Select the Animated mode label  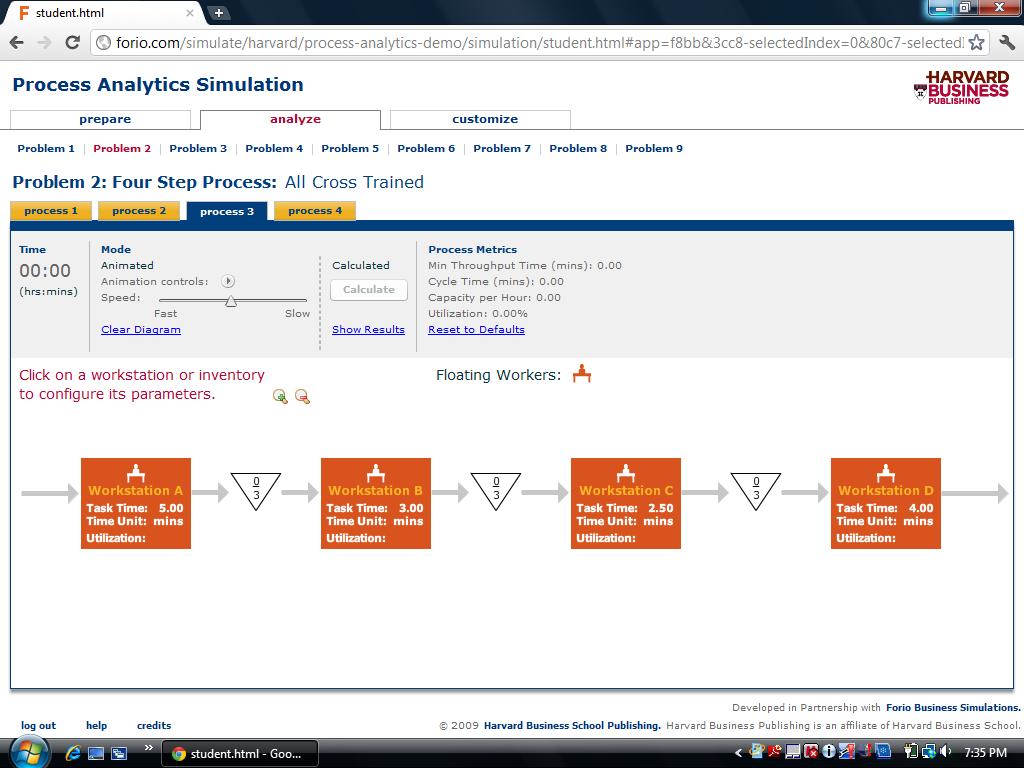(127, 265)
